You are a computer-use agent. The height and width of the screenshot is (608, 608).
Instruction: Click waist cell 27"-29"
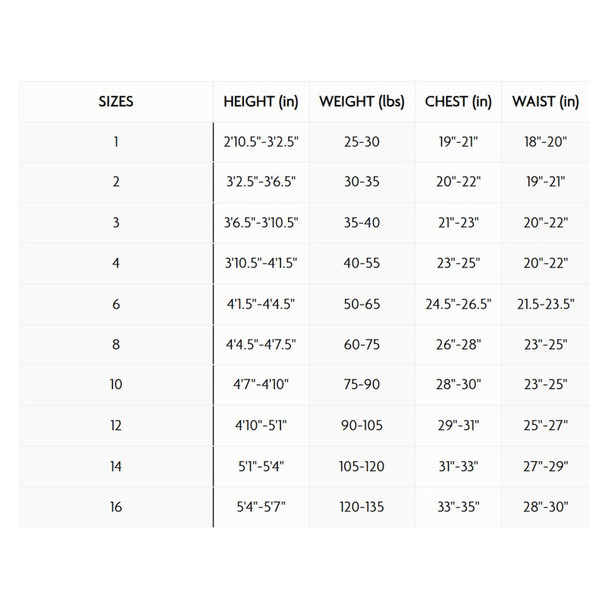coord(545,467)
